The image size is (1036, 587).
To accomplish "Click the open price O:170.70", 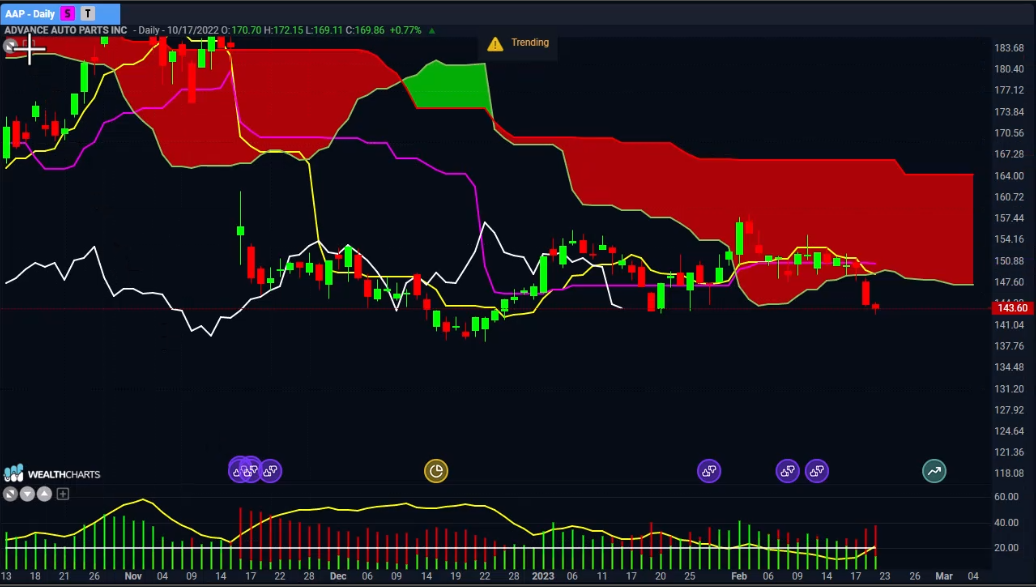I will (x=241, y=30).
